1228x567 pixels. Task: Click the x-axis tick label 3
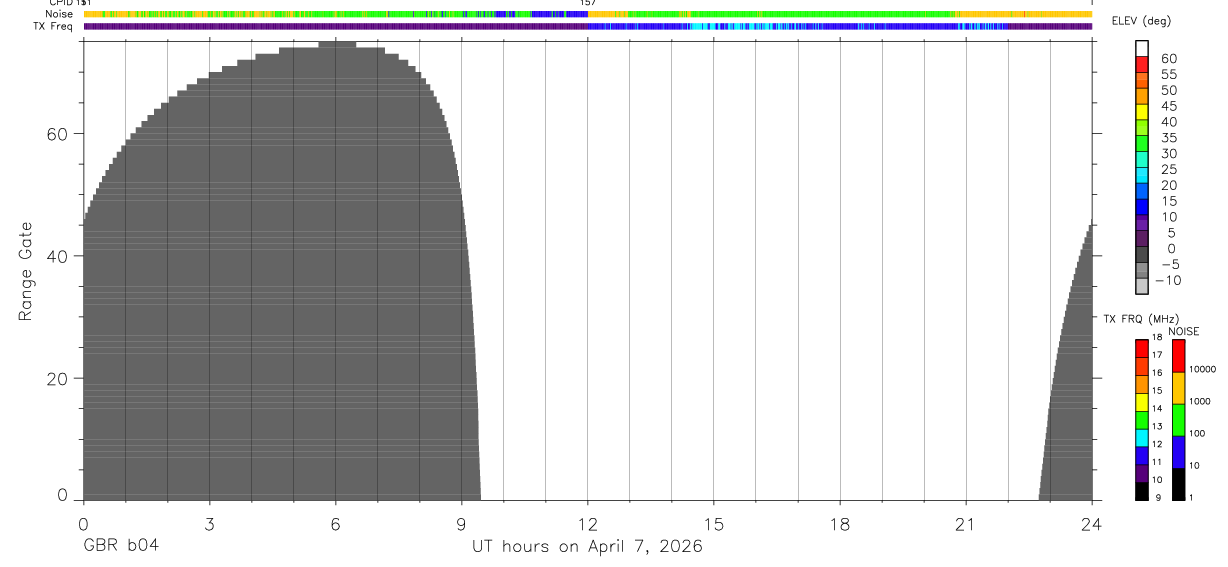209,523
